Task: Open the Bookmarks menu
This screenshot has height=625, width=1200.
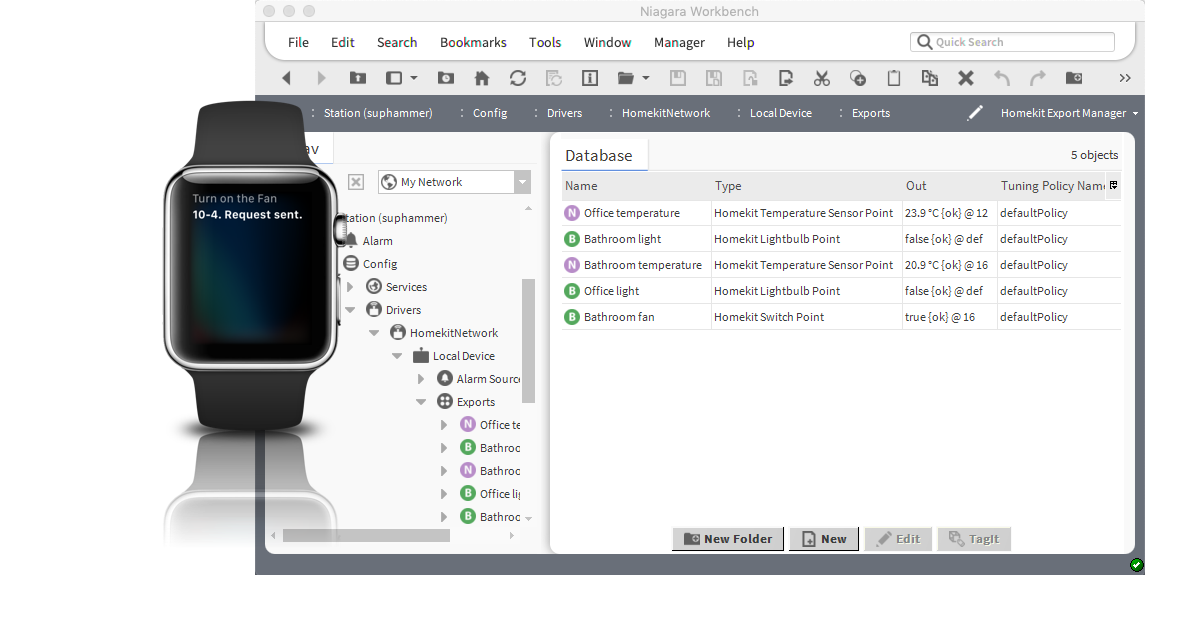Action: [473, 42]
